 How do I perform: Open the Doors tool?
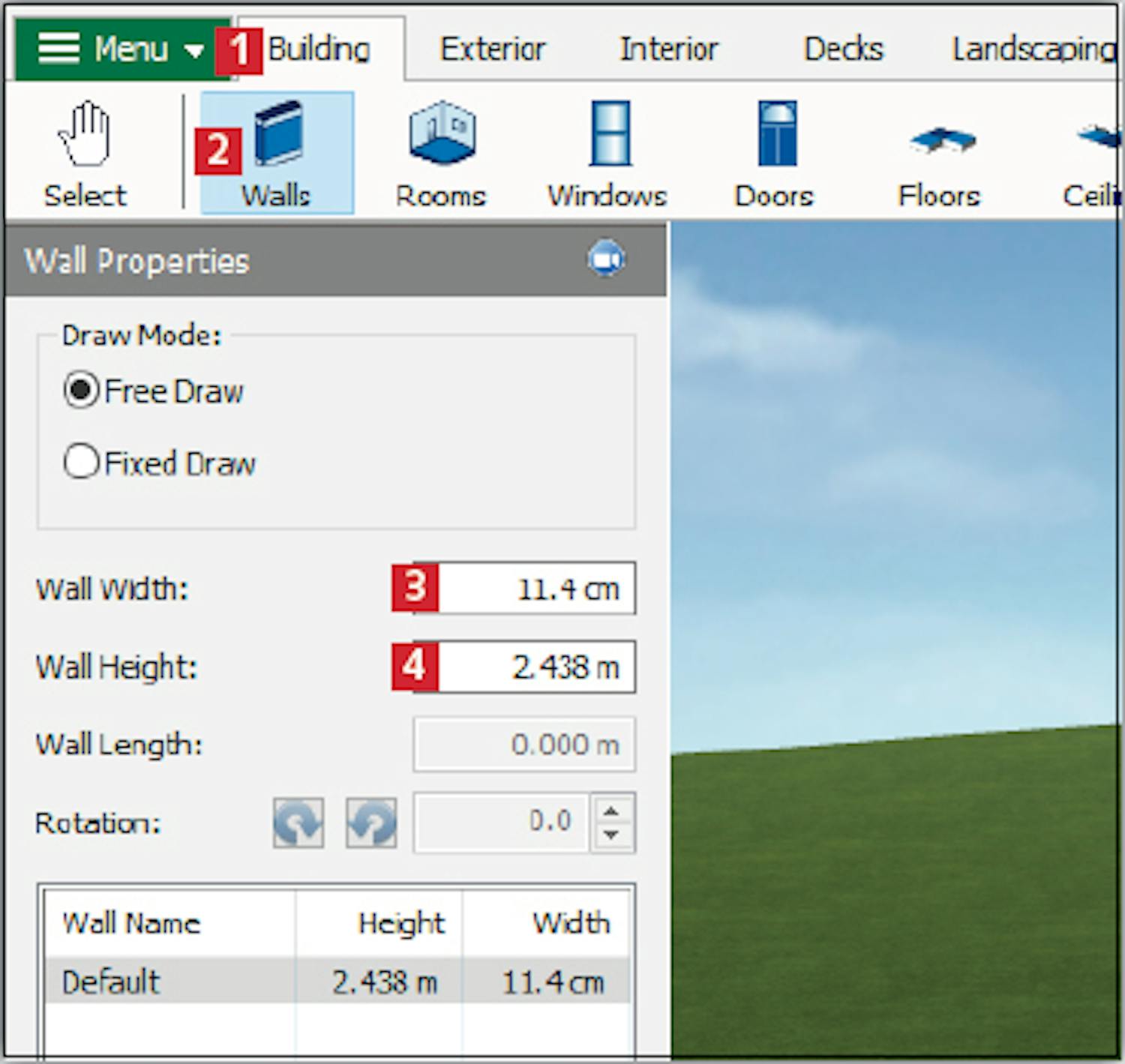coord(774,153)
